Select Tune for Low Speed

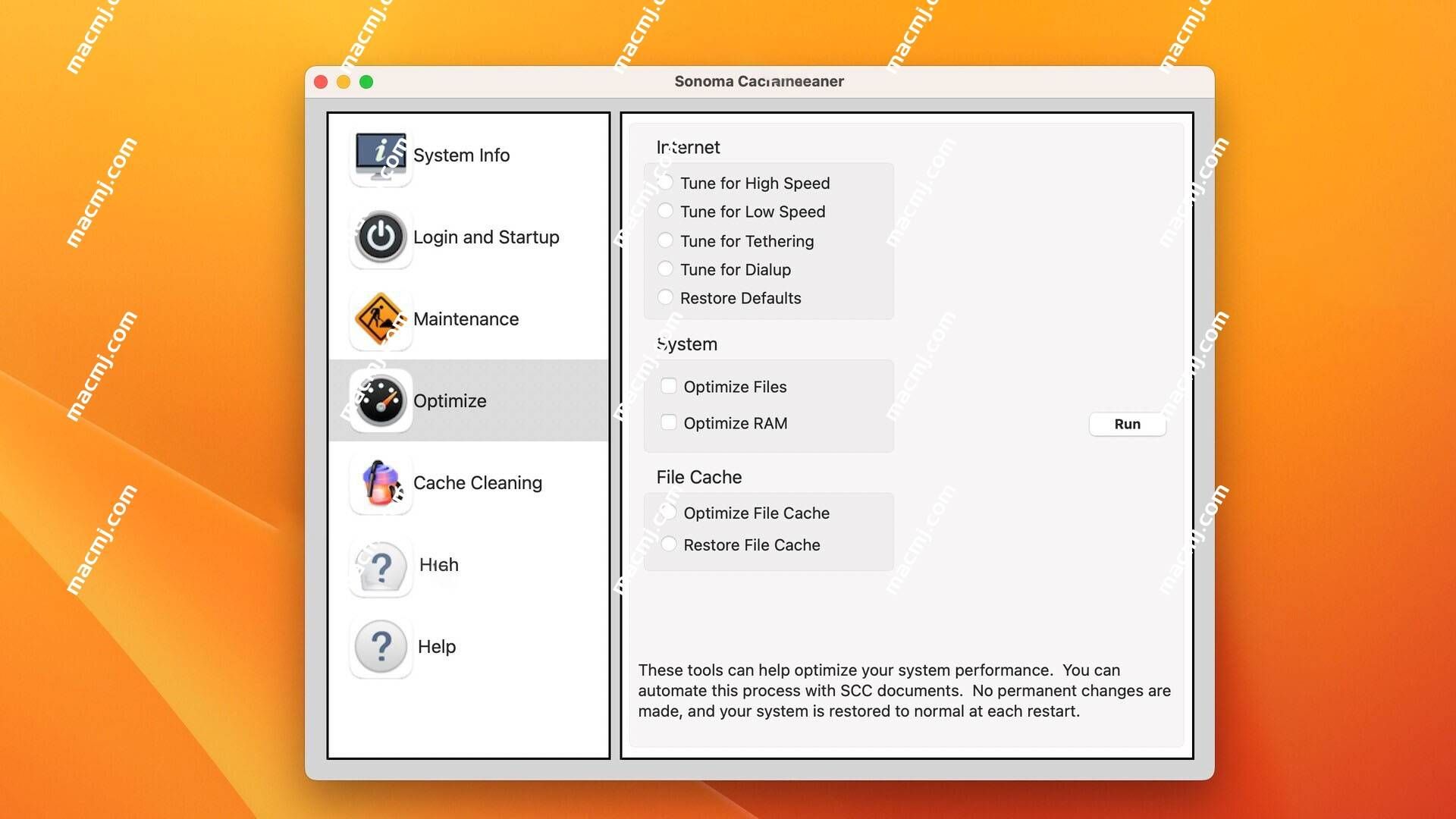(x=665, y=212)
